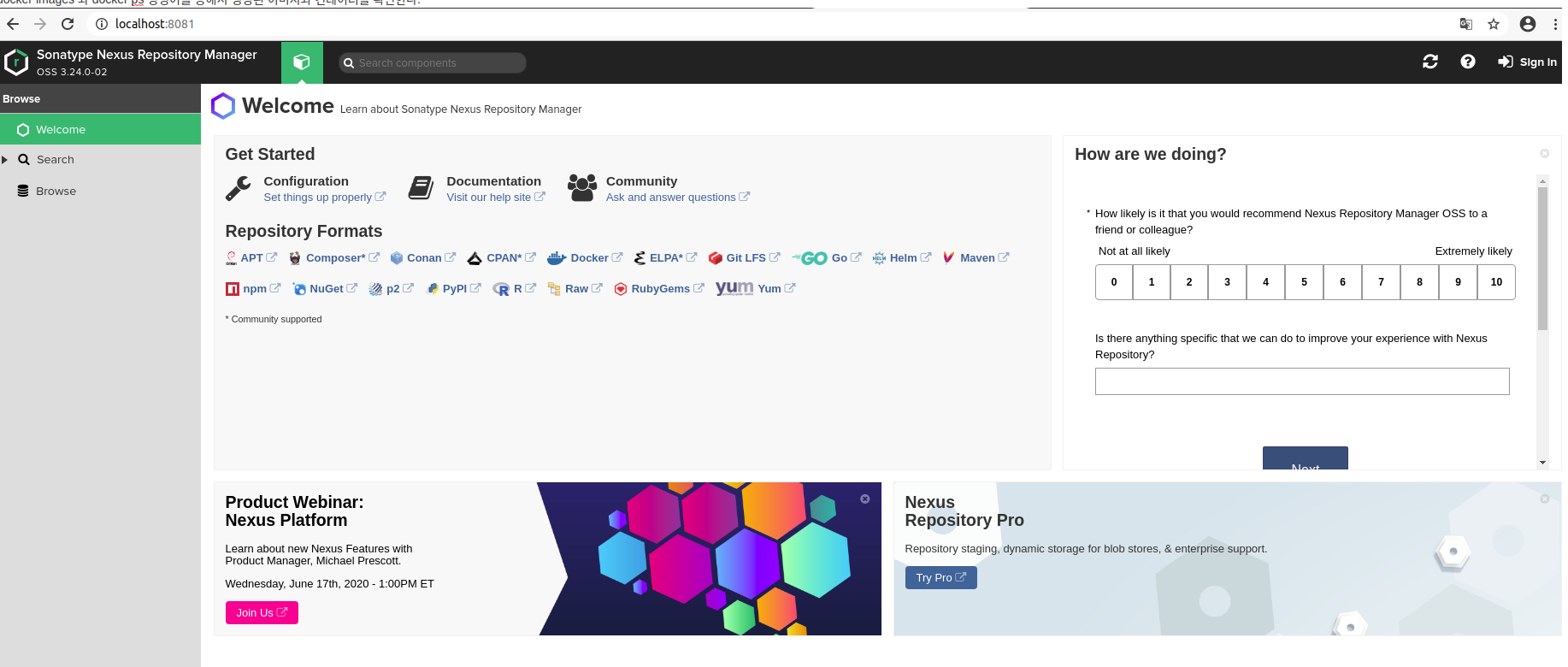Bookmark this page with the star icon
The height and width of the screenshot is (667, 1568).
pos(1494,24)
